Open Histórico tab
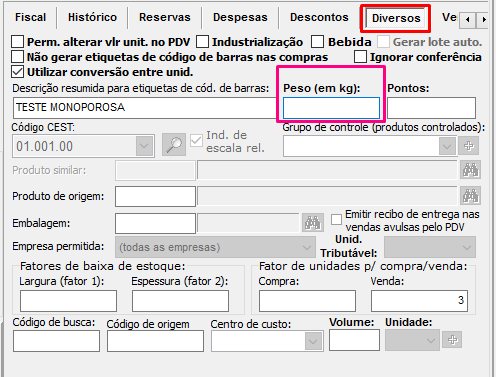This screenshot has width=496, height=377. click(x=92, y=17)
